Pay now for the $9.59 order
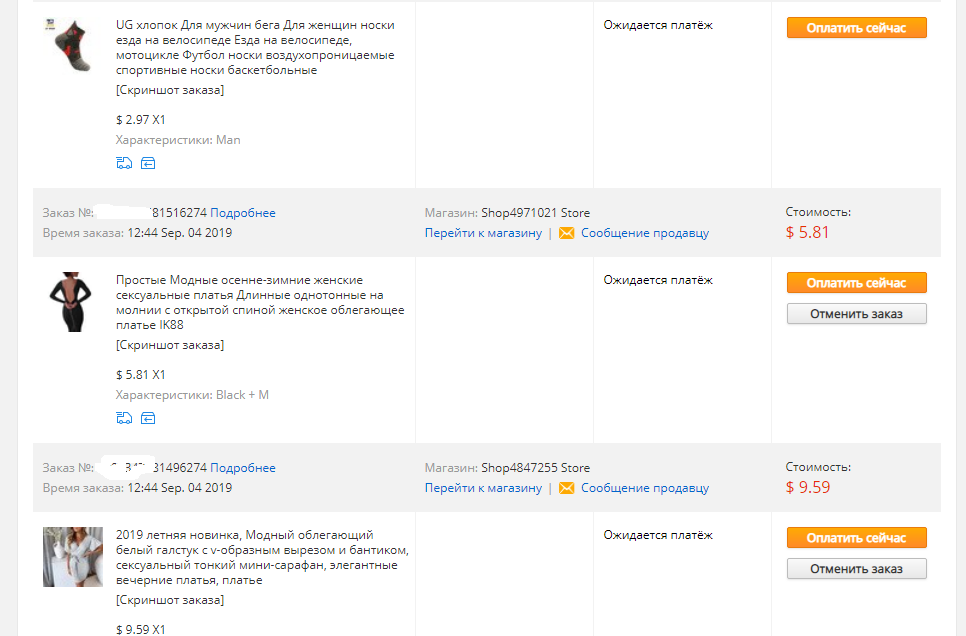 856,538
